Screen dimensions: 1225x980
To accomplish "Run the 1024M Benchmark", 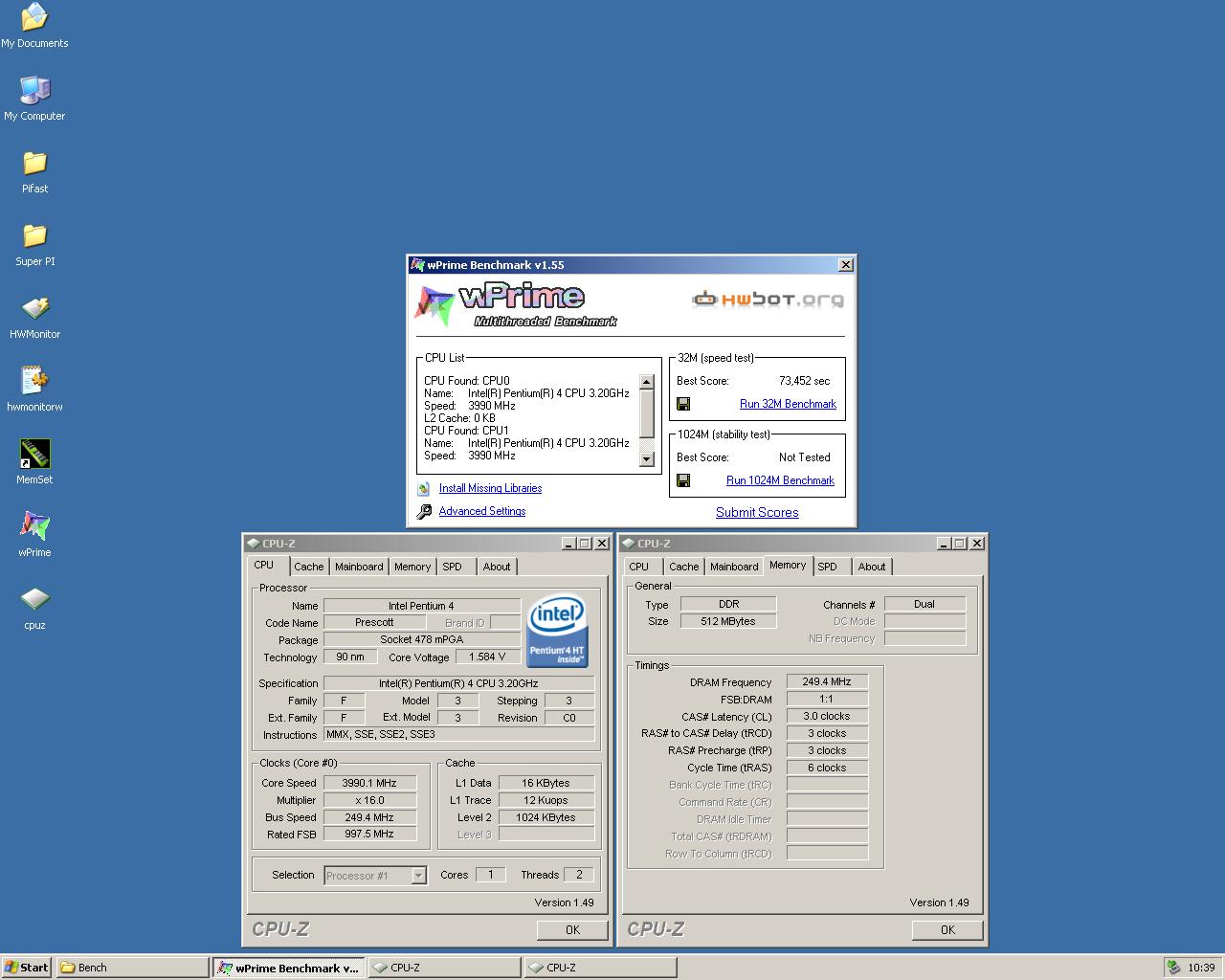I will pyautogui.click(x=780, y=480).
